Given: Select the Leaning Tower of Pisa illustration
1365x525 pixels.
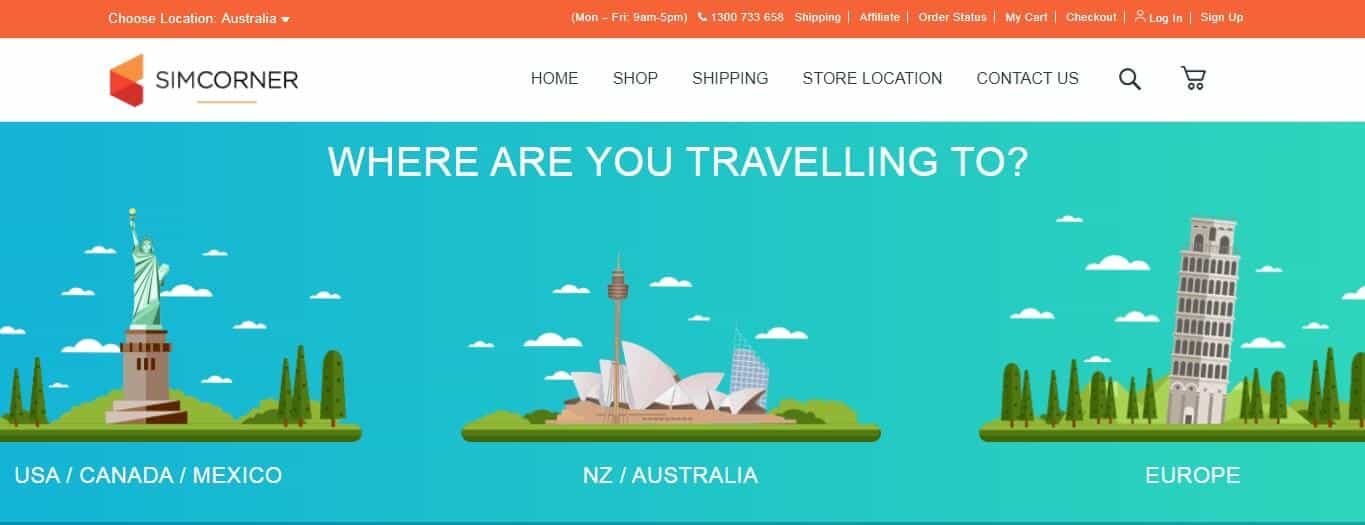Looking at the screenshot, I should [1203, 321].
